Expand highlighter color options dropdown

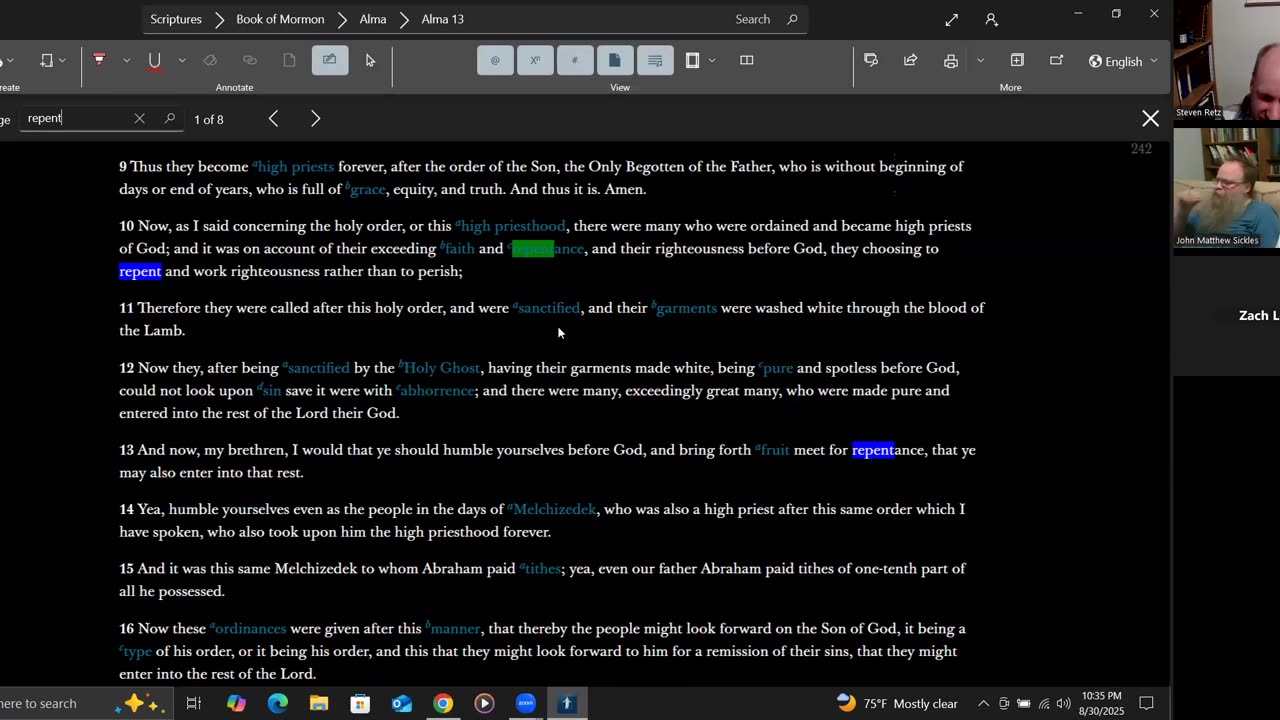[126, 60]
